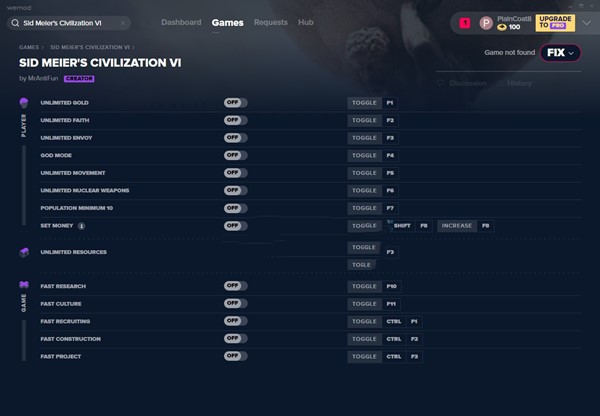
Task: Click the F5 key for Unlimited Movement
Action: click(390, 173)
